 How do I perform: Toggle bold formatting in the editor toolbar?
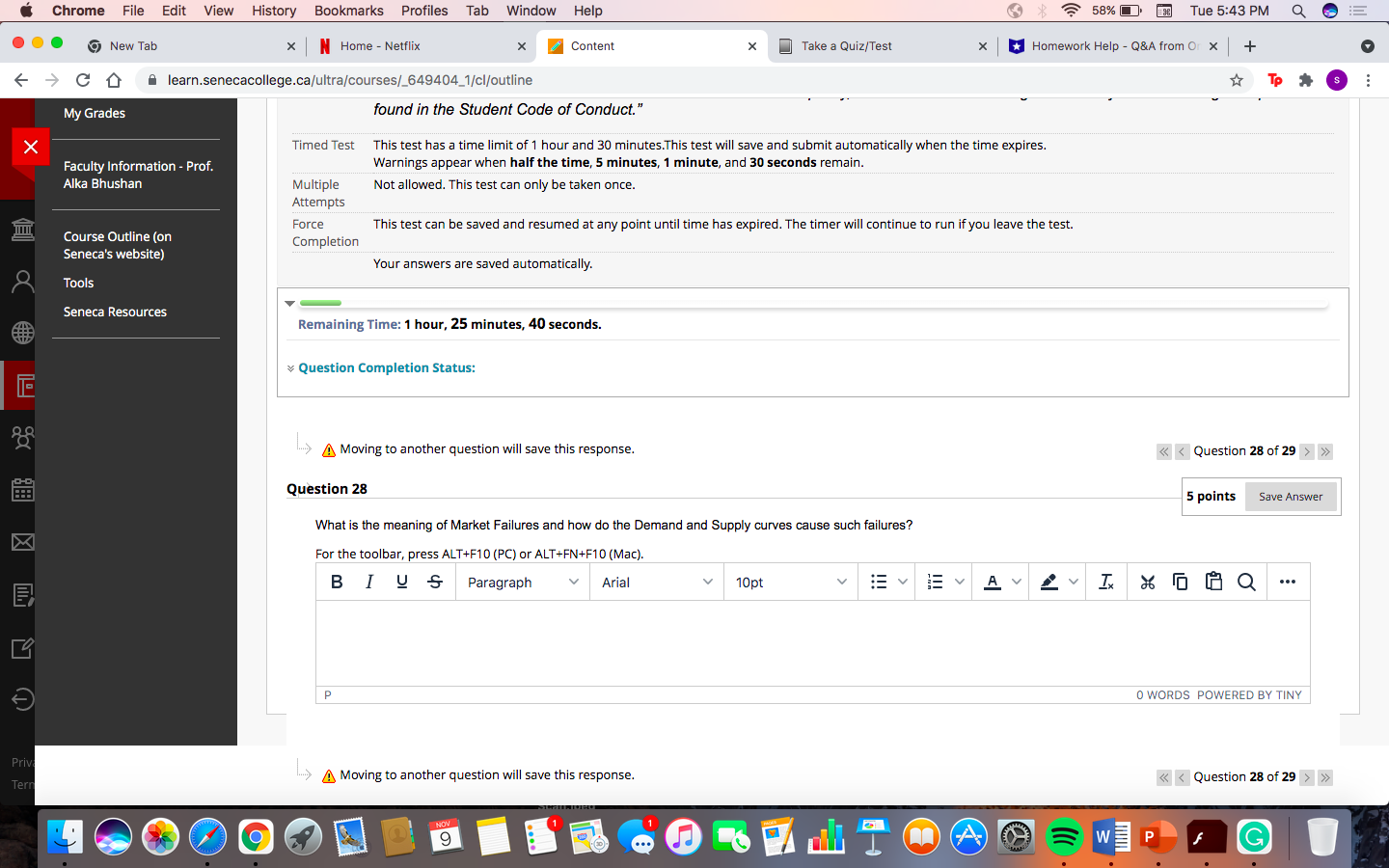click(337, 582)
